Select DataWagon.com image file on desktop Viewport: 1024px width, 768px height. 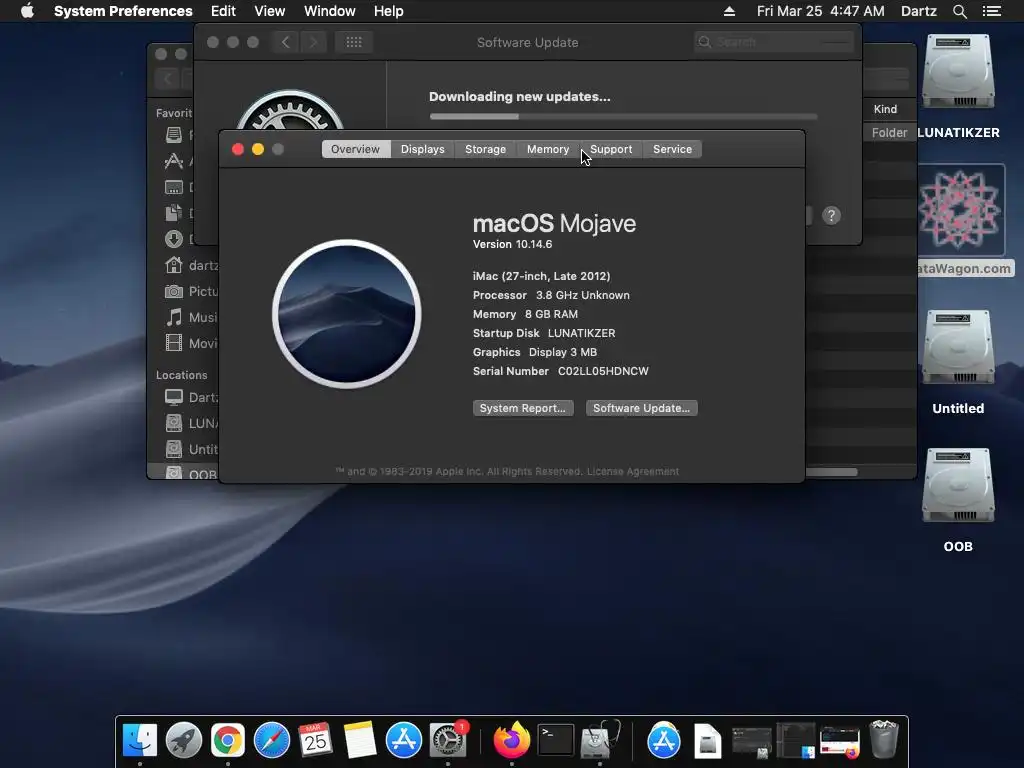pyautogui.click(x=961, y=209)
